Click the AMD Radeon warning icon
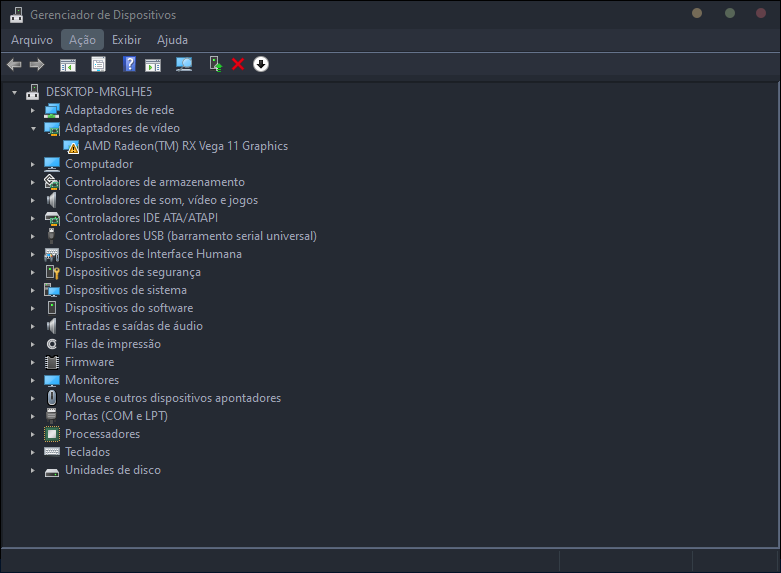781x573 pixels. (x=71, y=146)
